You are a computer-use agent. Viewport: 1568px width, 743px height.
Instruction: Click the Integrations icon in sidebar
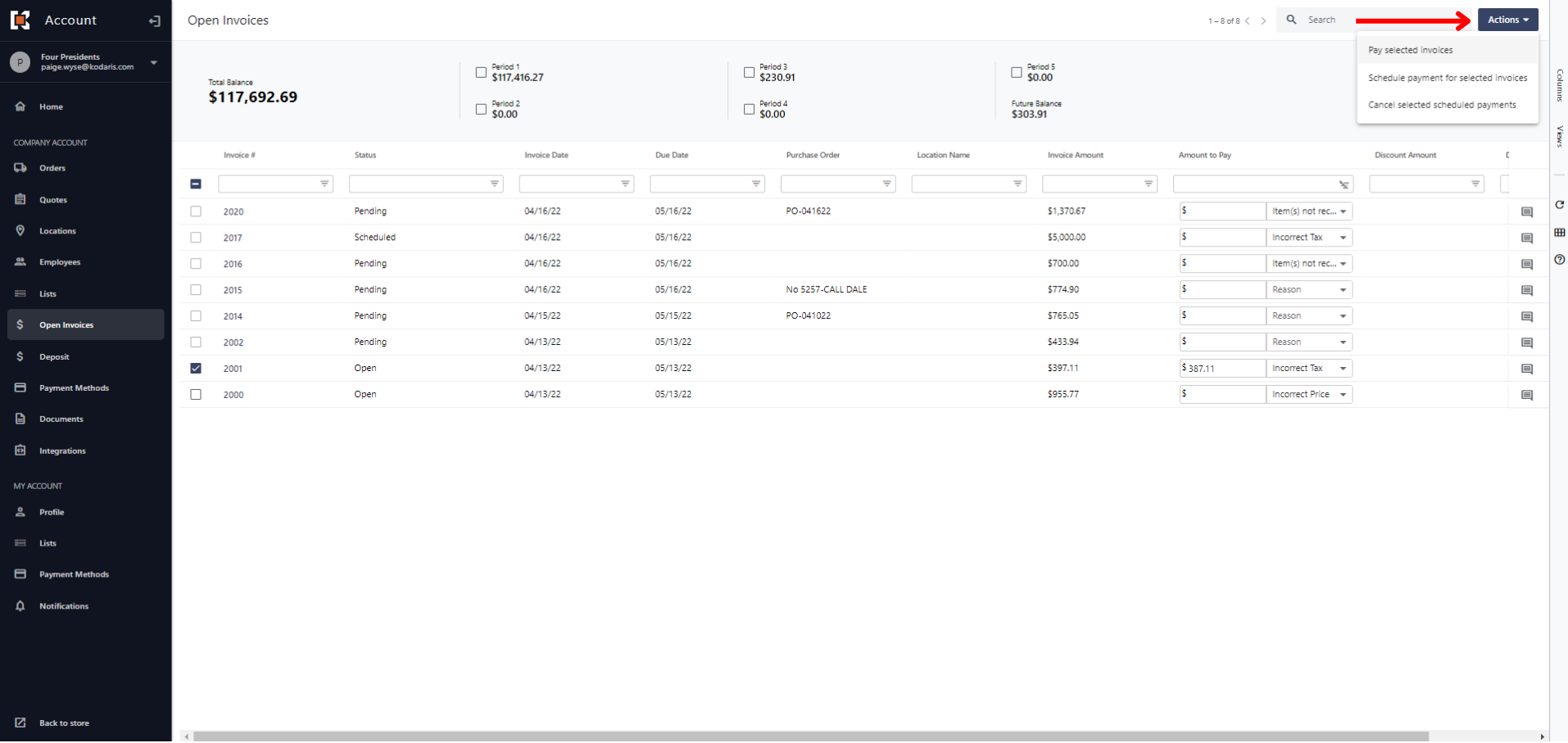coord(20,451)
